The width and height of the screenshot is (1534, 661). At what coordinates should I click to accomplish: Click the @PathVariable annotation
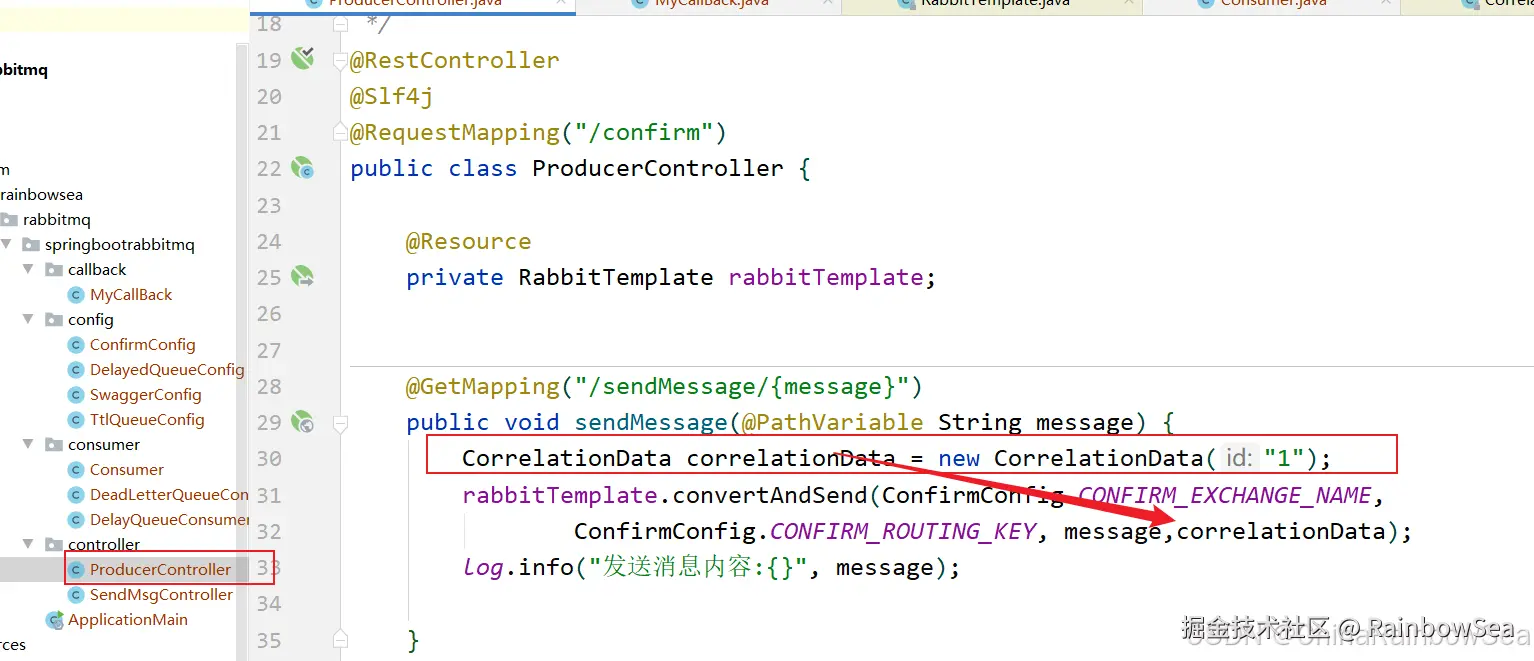tap(832, 422)
